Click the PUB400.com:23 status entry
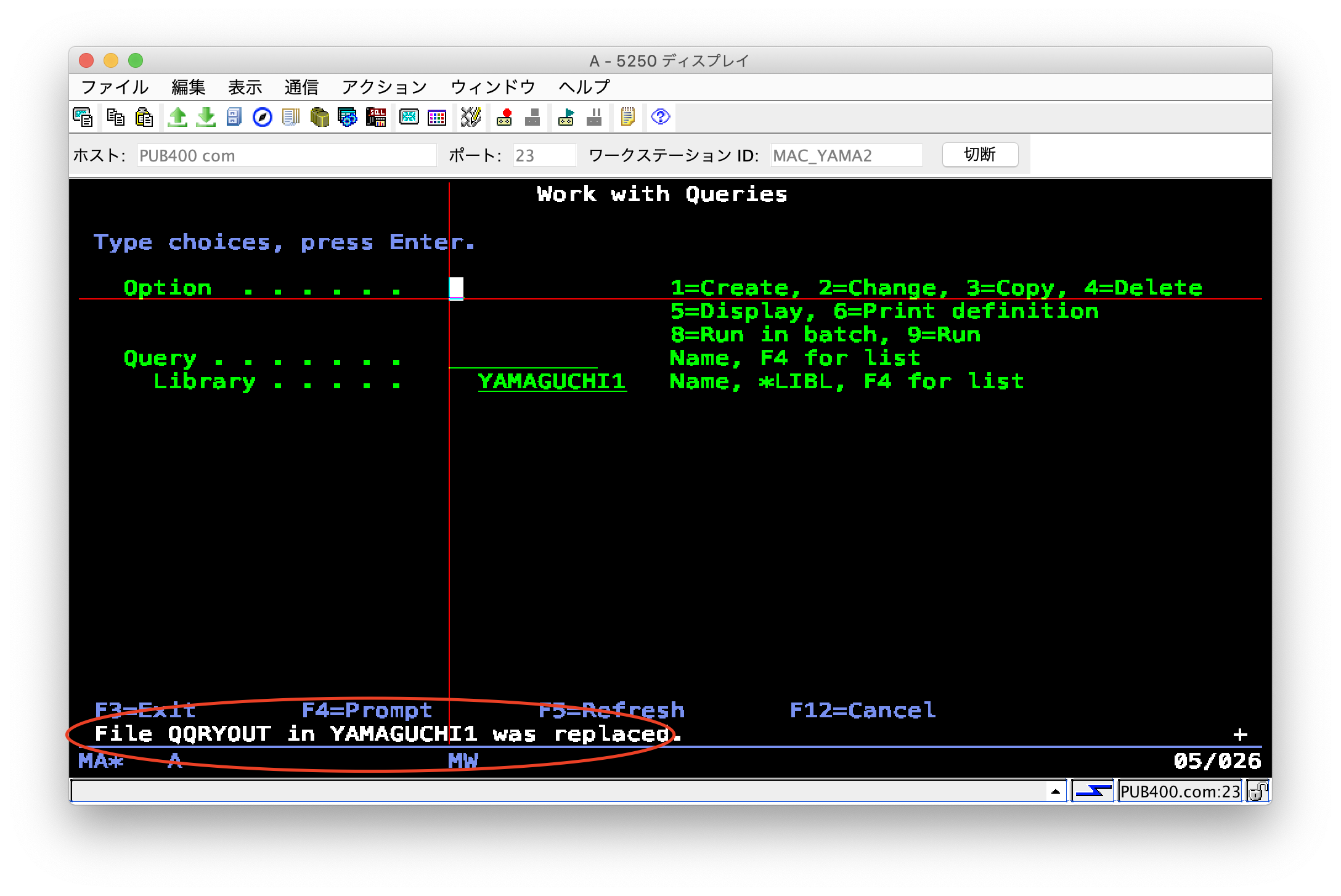1341x896 pixels. pos(1180,791)
